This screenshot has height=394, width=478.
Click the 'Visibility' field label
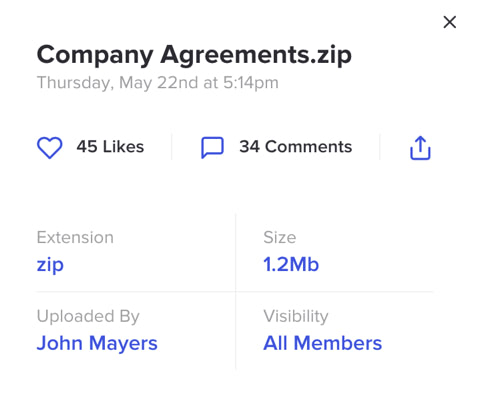(x=296, y=316)
